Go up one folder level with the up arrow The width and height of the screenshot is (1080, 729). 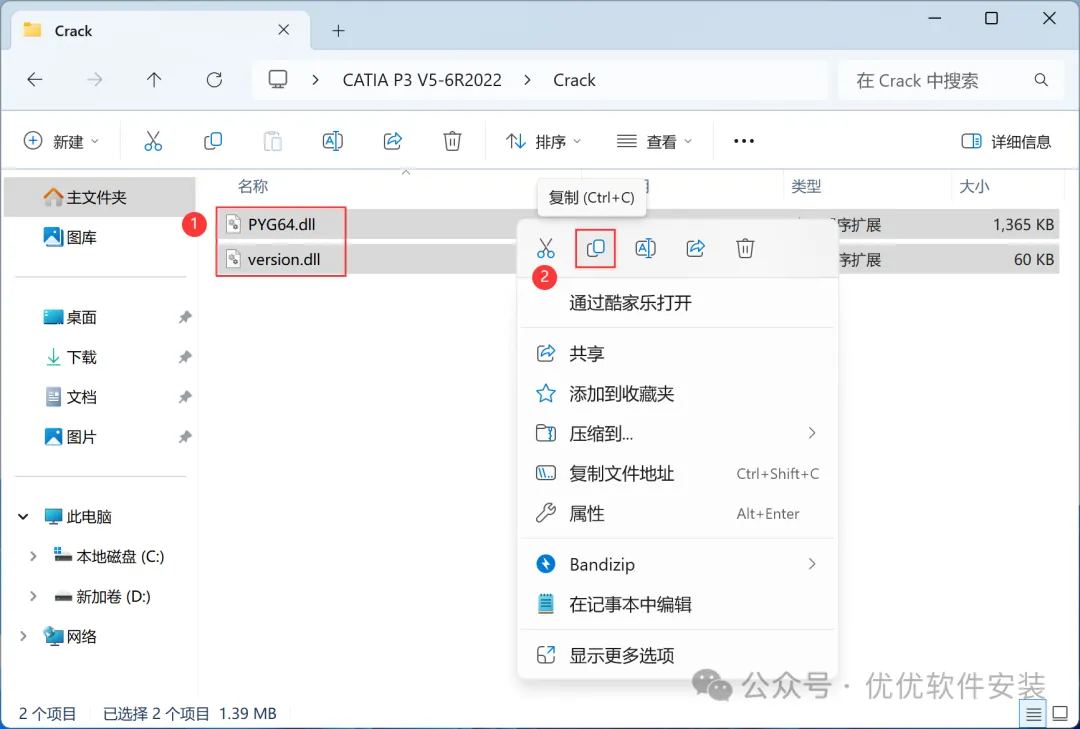point(154,80)
